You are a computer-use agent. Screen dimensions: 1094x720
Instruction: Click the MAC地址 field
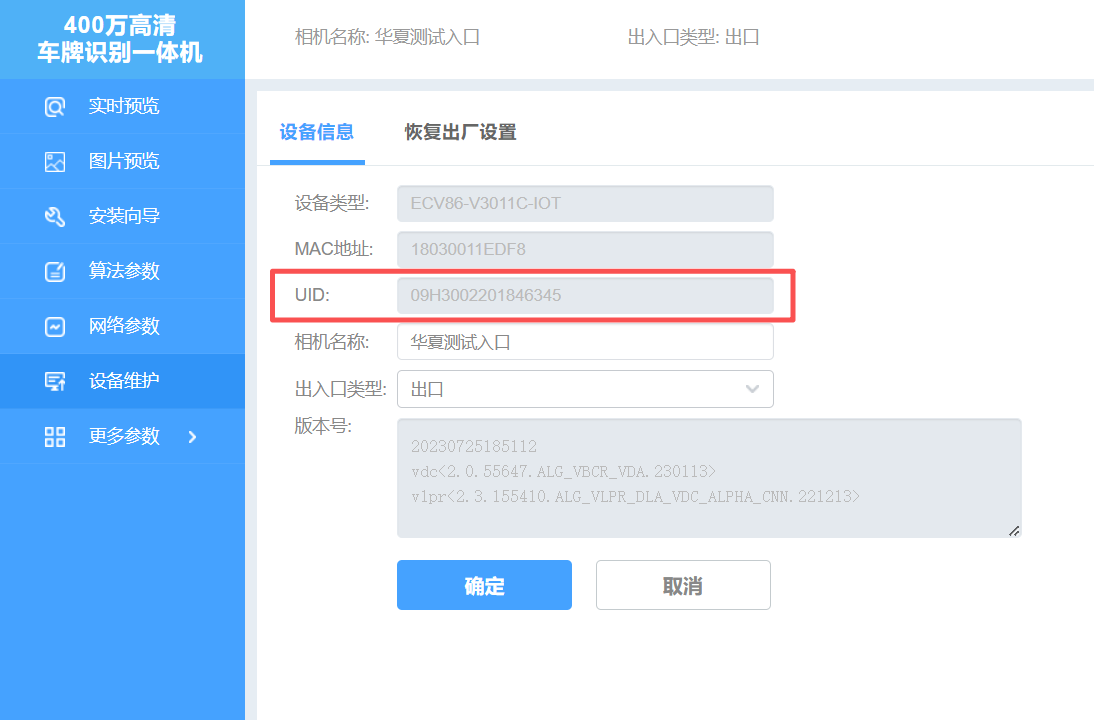[x=585, y=250]
